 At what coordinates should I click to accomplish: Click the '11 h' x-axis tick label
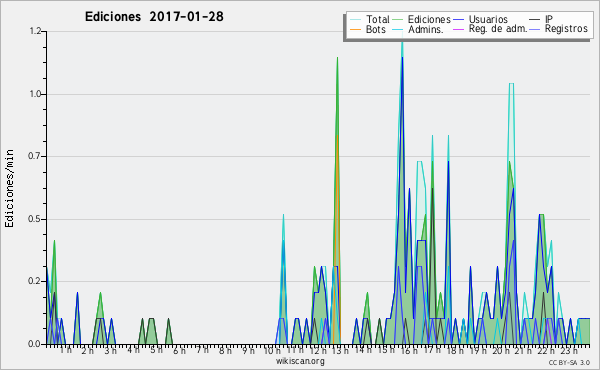coord(295,350)
